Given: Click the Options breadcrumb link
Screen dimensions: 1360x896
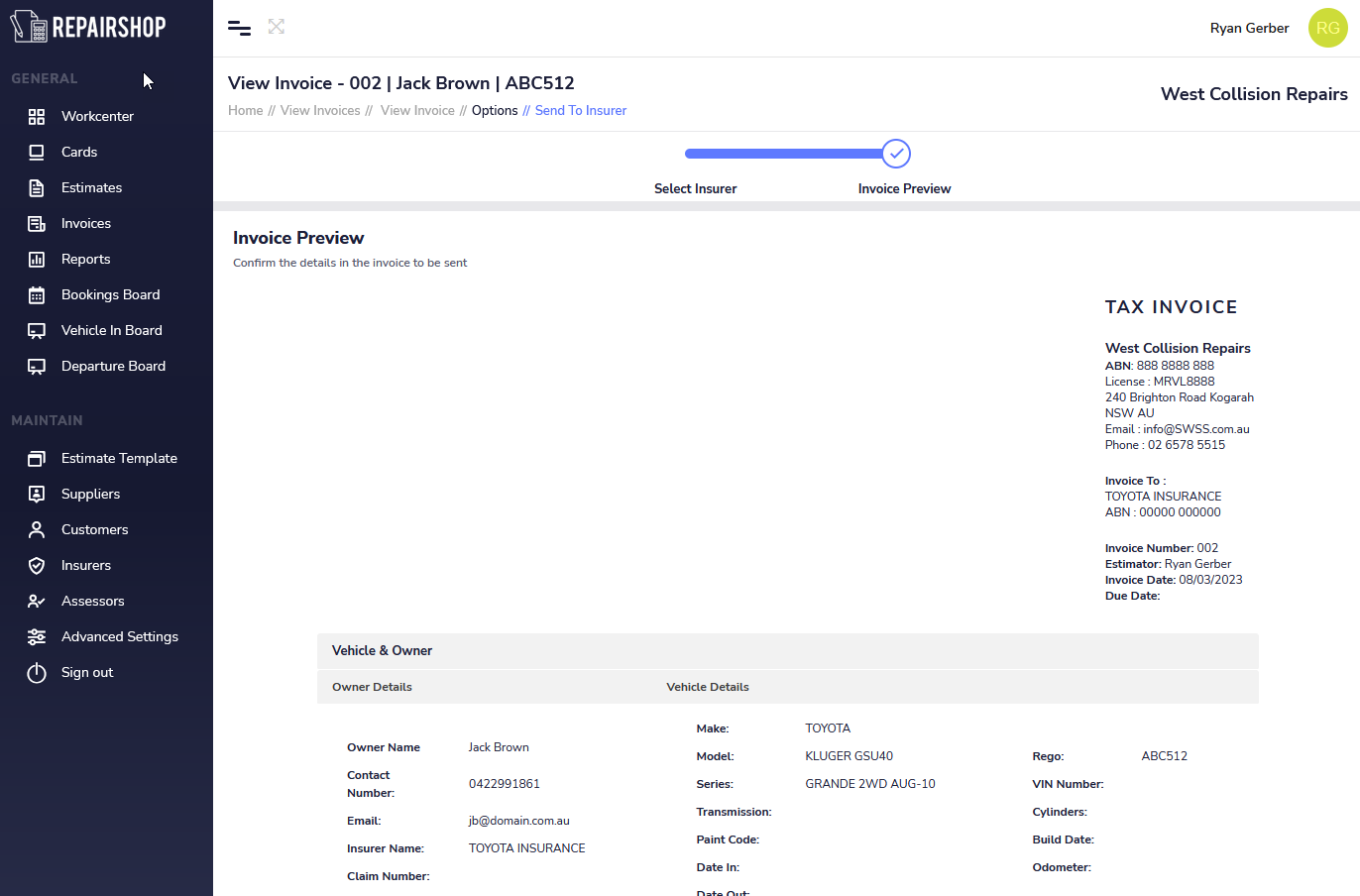Looking at the screenshot, I should [x=495, y=111].
